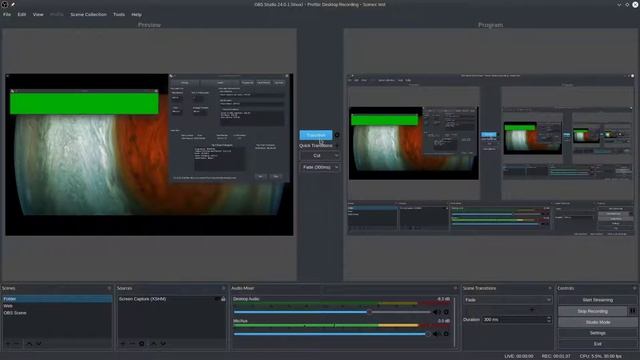The image size is (640, 360).
Task: Remove selected source with minus icon
Action: click(x=132, y=344)
